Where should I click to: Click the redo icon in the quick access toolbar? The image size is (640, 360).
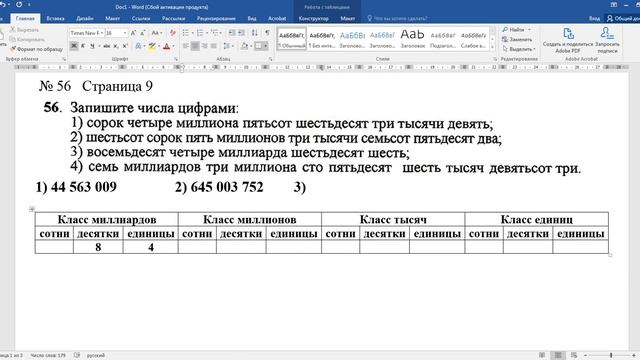pyautogui.click(x=19, y=5)
